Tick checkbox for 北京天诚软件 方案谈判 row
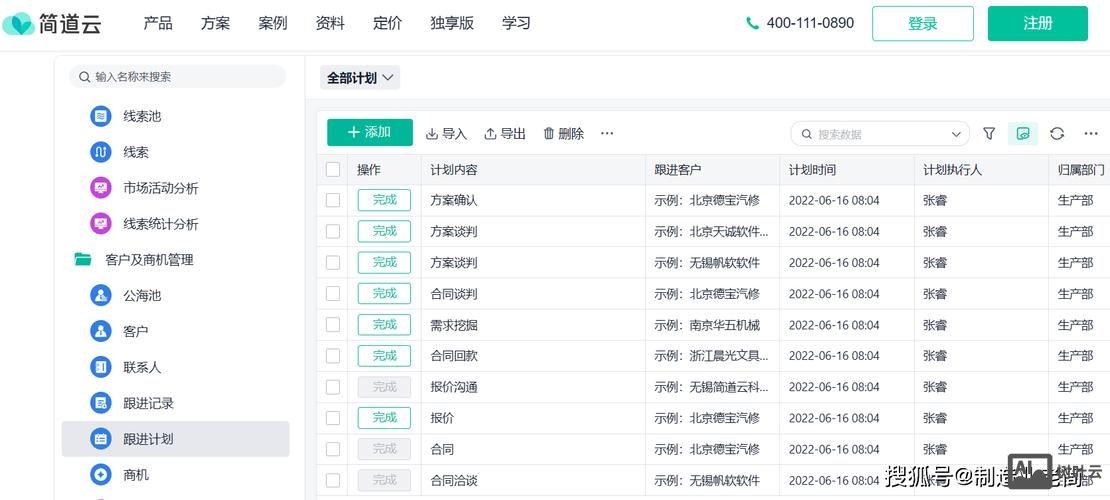This screenshot has height=500, width=1110. coord(333,232)
